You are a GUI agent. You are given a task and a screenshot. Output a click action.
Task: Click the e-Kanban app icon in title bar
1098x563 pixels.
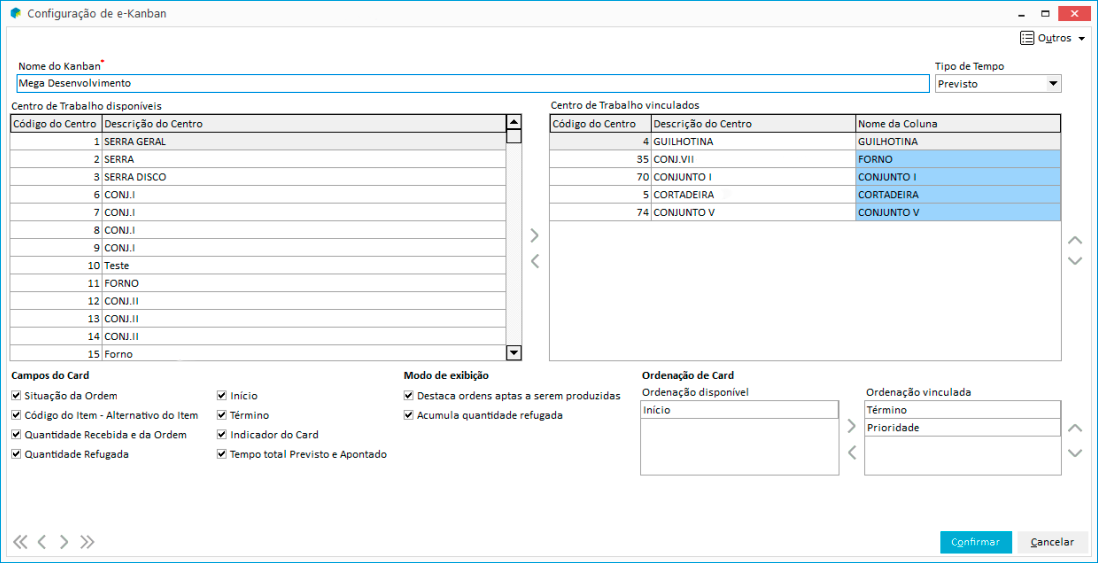(x=15, y=13)
